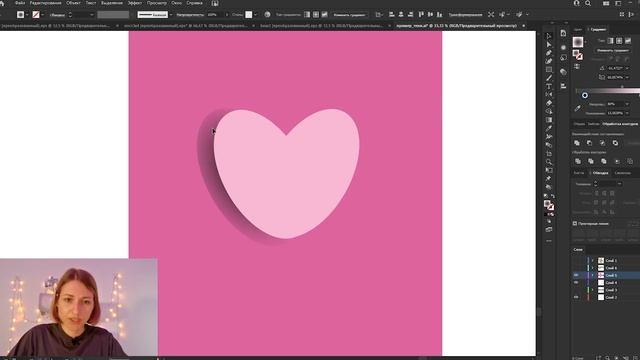Click the Merge pathfinder icon

click(x=604, y=161)
